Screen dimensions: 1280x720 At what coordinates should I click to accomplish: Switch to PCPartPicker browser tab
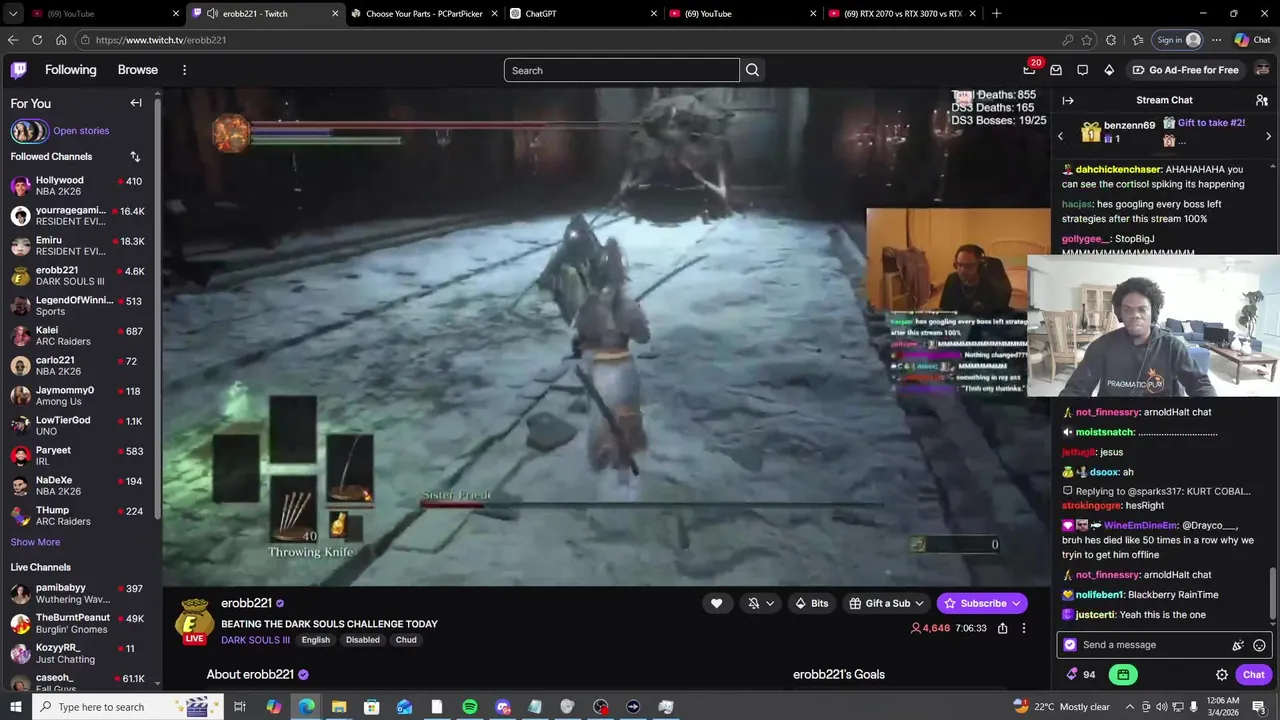click(424, 14)
